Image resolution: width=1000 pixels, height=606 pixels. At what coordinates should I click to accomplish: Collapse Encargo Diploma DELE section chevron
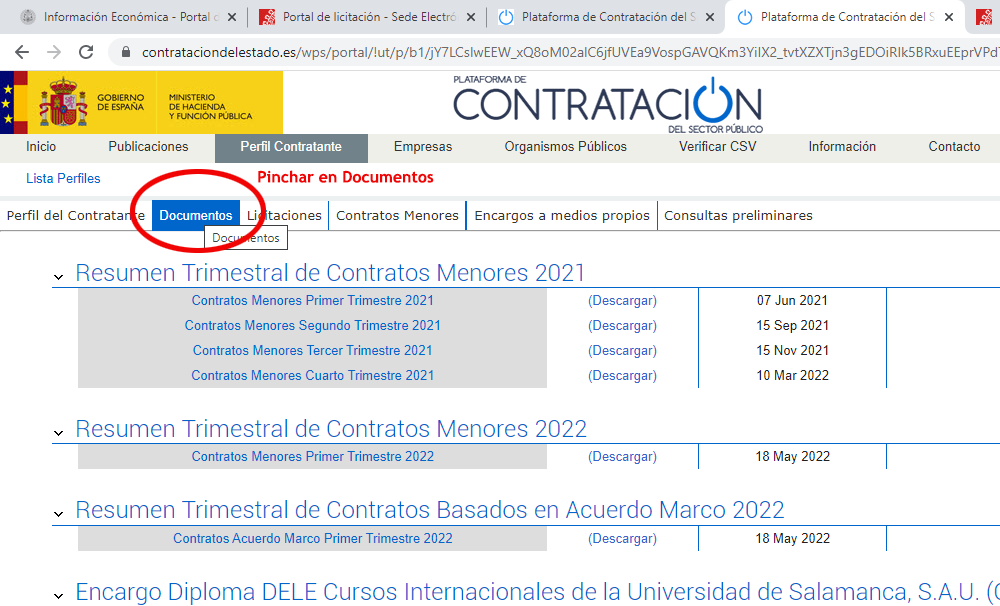(x=59, y=596)
